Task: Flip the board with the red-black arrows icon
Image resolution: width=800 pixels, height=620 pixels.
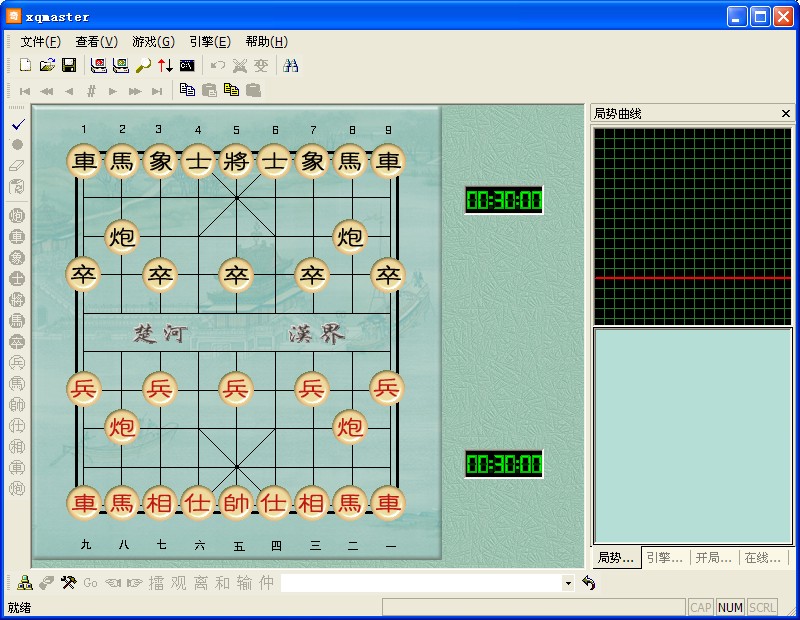Action: tap(165, 65)
